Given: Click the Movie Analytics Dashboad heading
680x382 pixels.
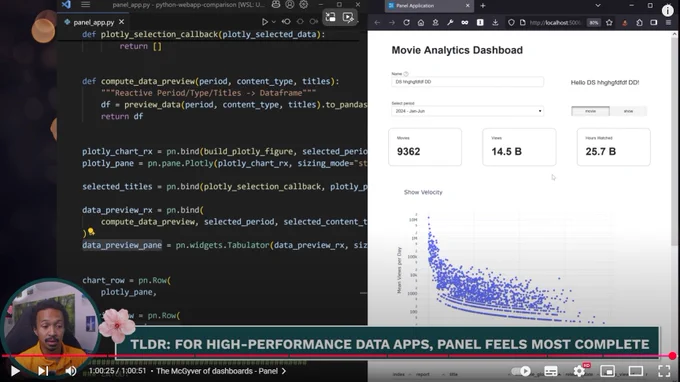Looking at the screenshot, I should pos(457,50).
